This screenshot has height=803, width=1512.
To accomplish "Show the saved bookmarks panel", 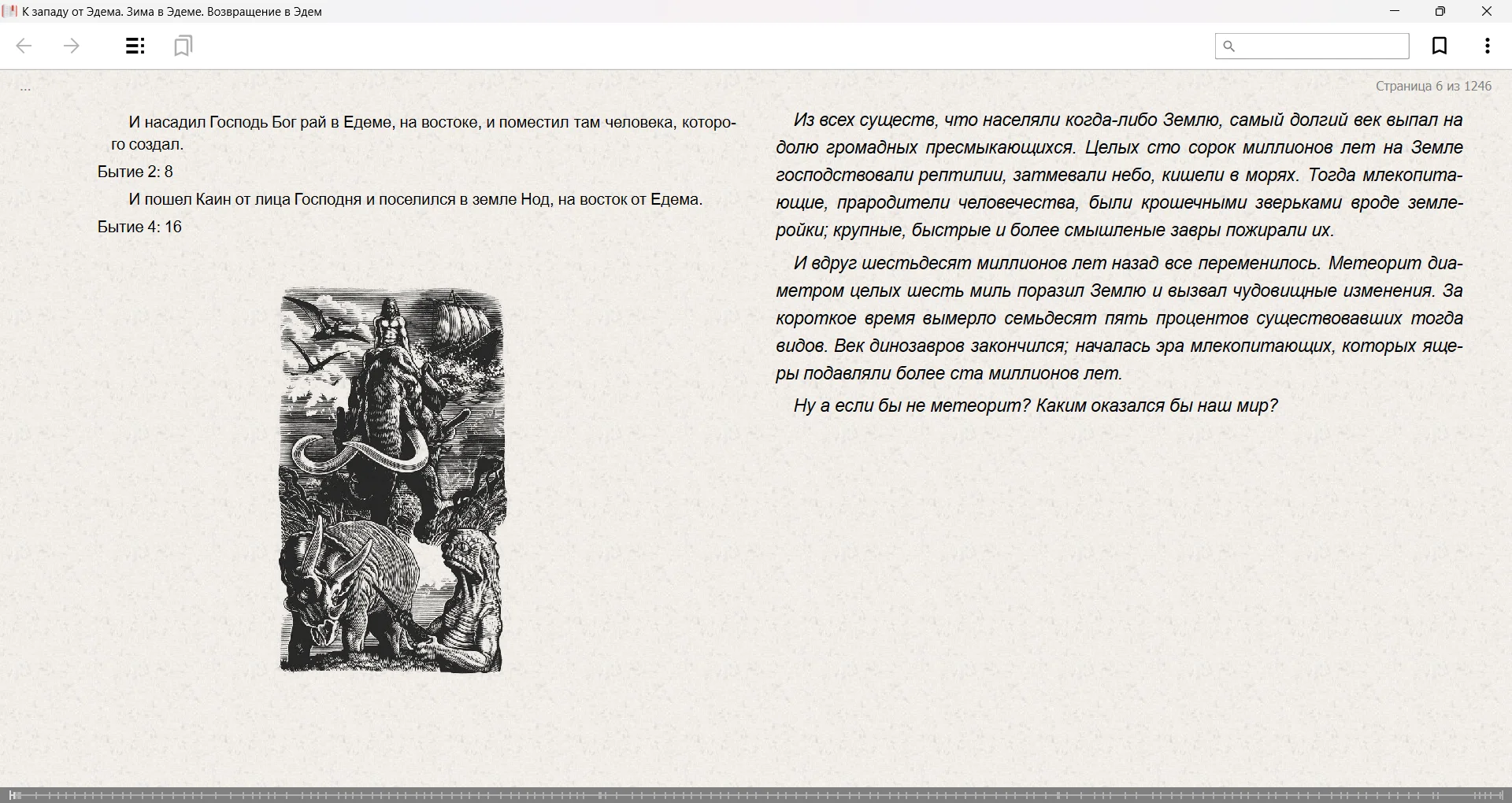I will 183,46.
